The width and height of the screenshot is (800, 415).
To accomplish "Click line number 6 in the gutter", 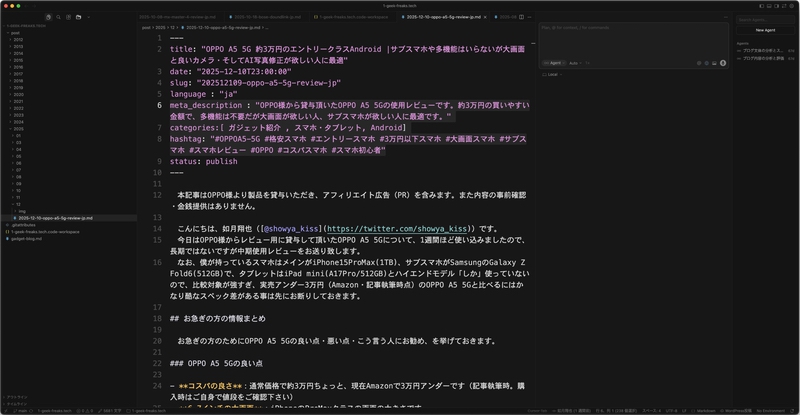I will 159,105.
